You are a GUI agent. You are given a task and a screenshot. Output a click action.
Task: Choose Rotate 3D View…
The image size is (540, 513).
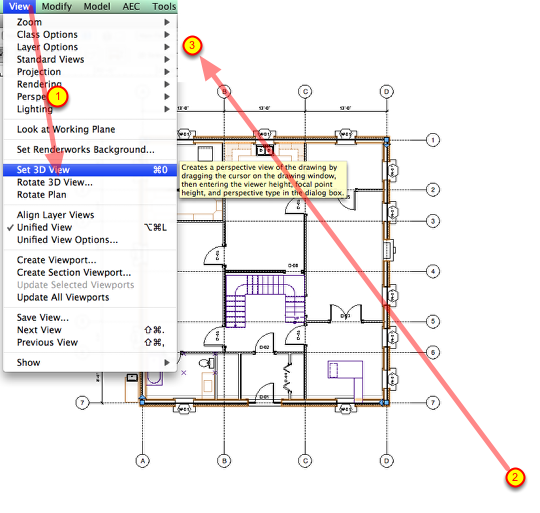[90, 182]
